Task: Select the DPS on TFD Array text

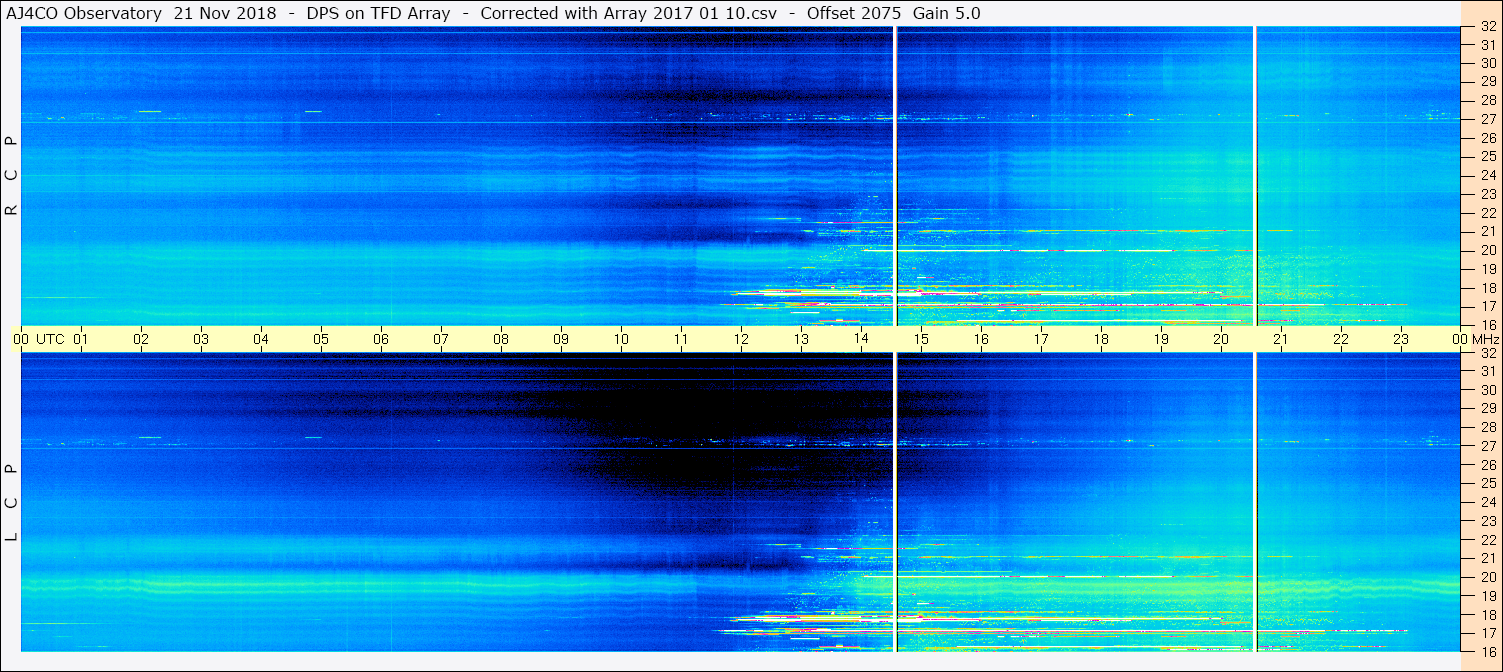Action: pos(378,13)
